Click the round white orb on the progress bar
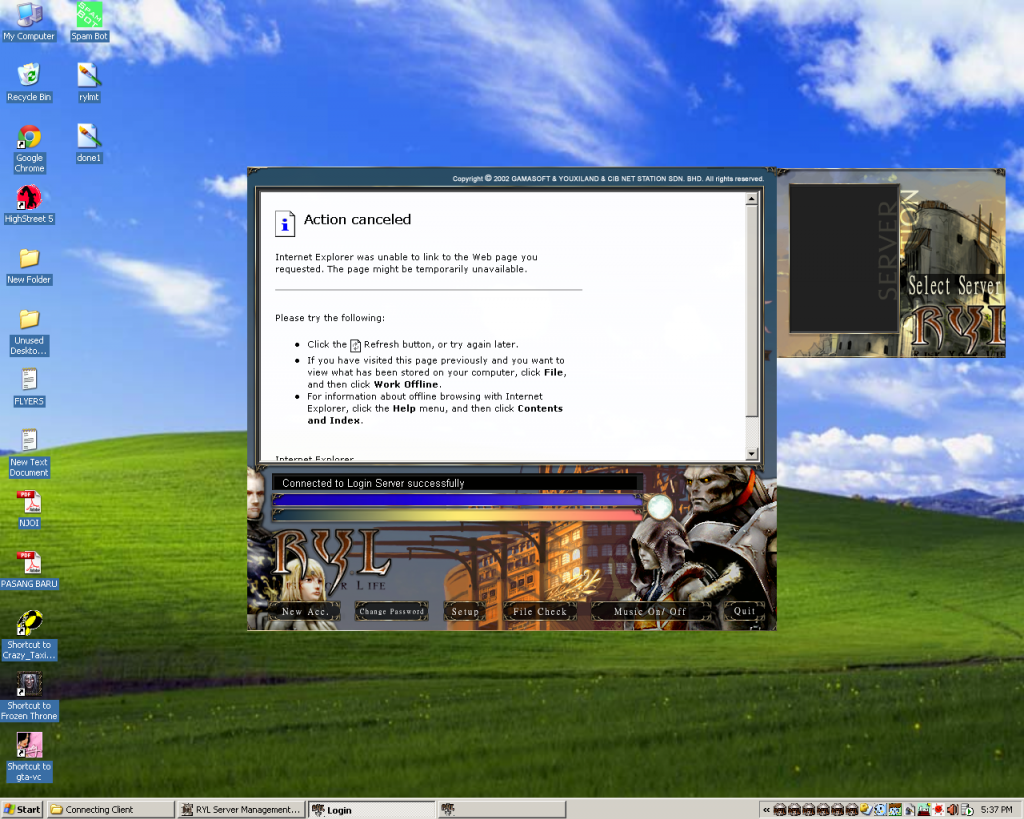This screenshot has width=1024, height=819. 659,508
